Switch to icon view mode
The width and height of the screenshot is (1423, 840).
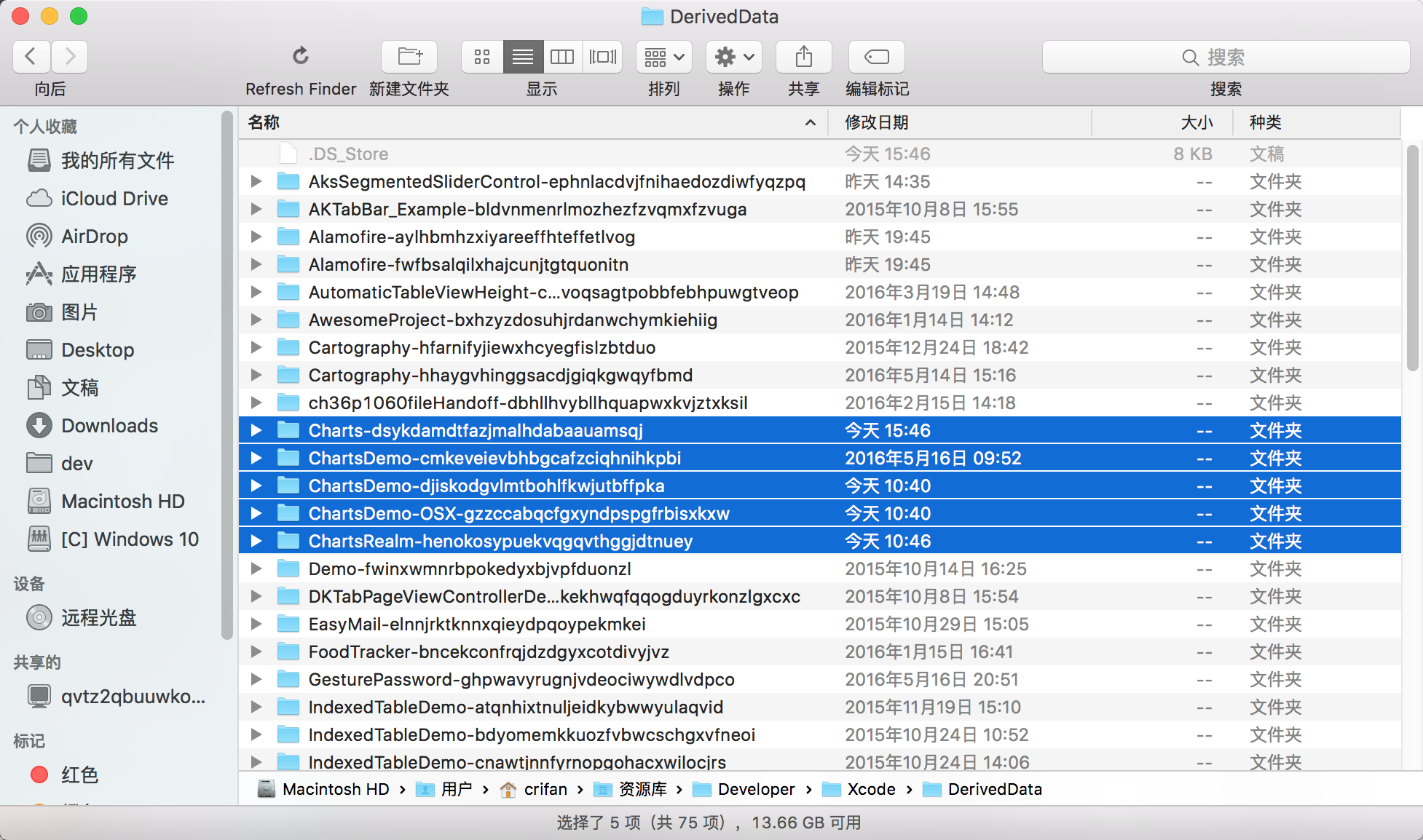tap(482, 56)
